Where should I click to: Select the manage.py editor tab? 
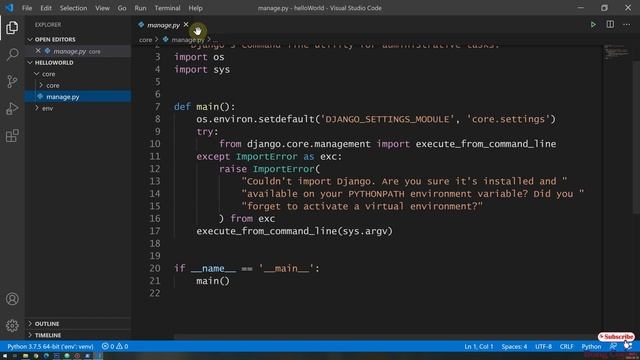tap(163, 25)
